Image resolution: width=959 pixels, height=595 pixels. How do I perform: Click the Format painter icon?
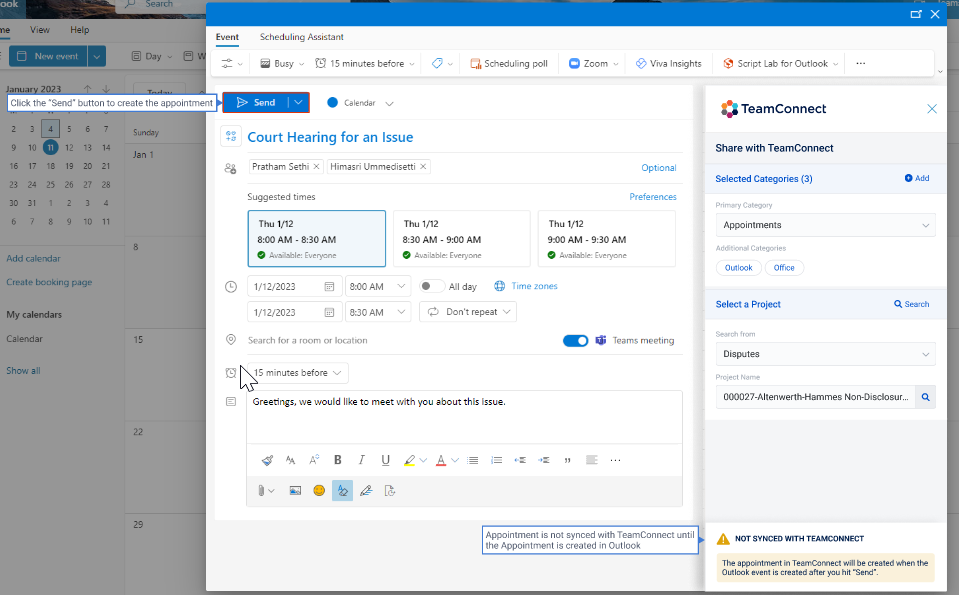coord(267,460)
